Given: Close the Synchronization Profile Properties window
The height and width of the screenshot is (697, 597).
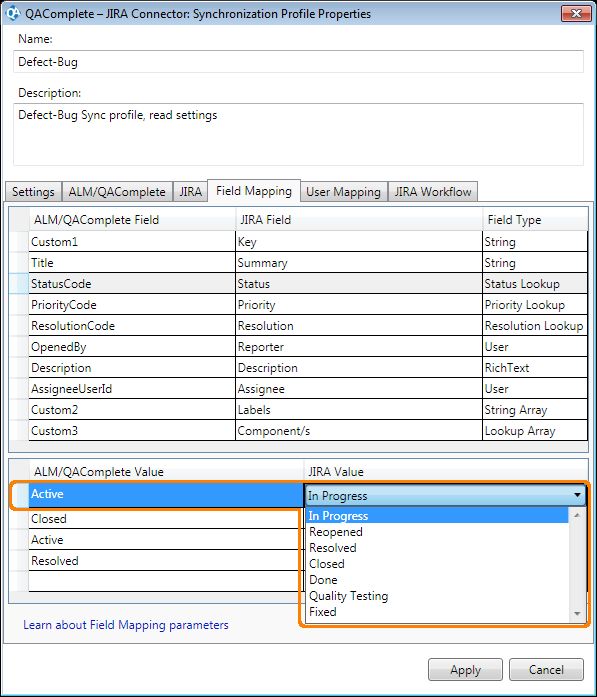Looking at the screenshot, I should tap(576, 13).
